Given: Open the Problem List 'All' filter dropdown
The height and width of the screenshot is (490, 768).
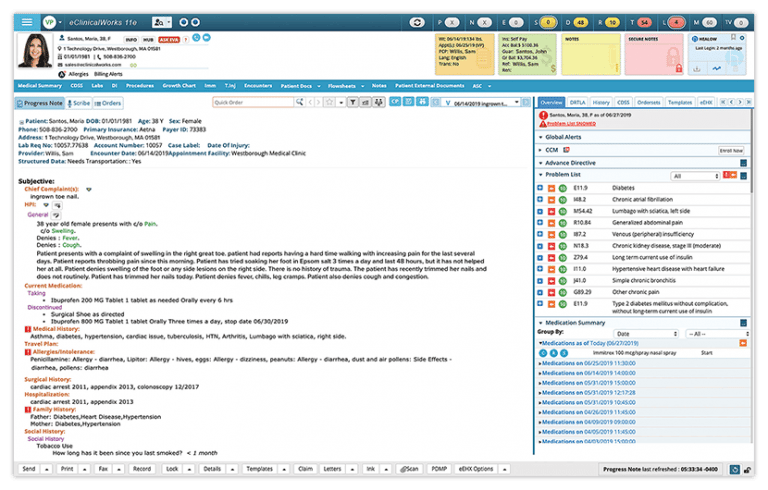Looking at the screenshot, I should [695, 176].
